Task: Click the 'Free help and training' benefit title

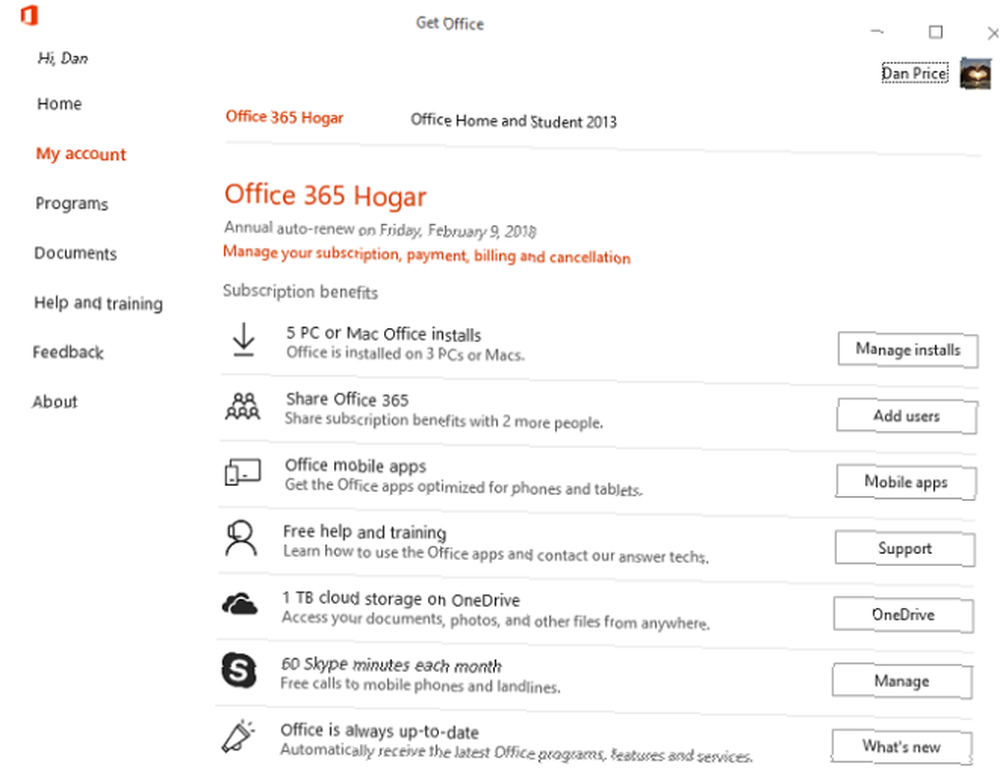Action: click(x=364, y=531)
